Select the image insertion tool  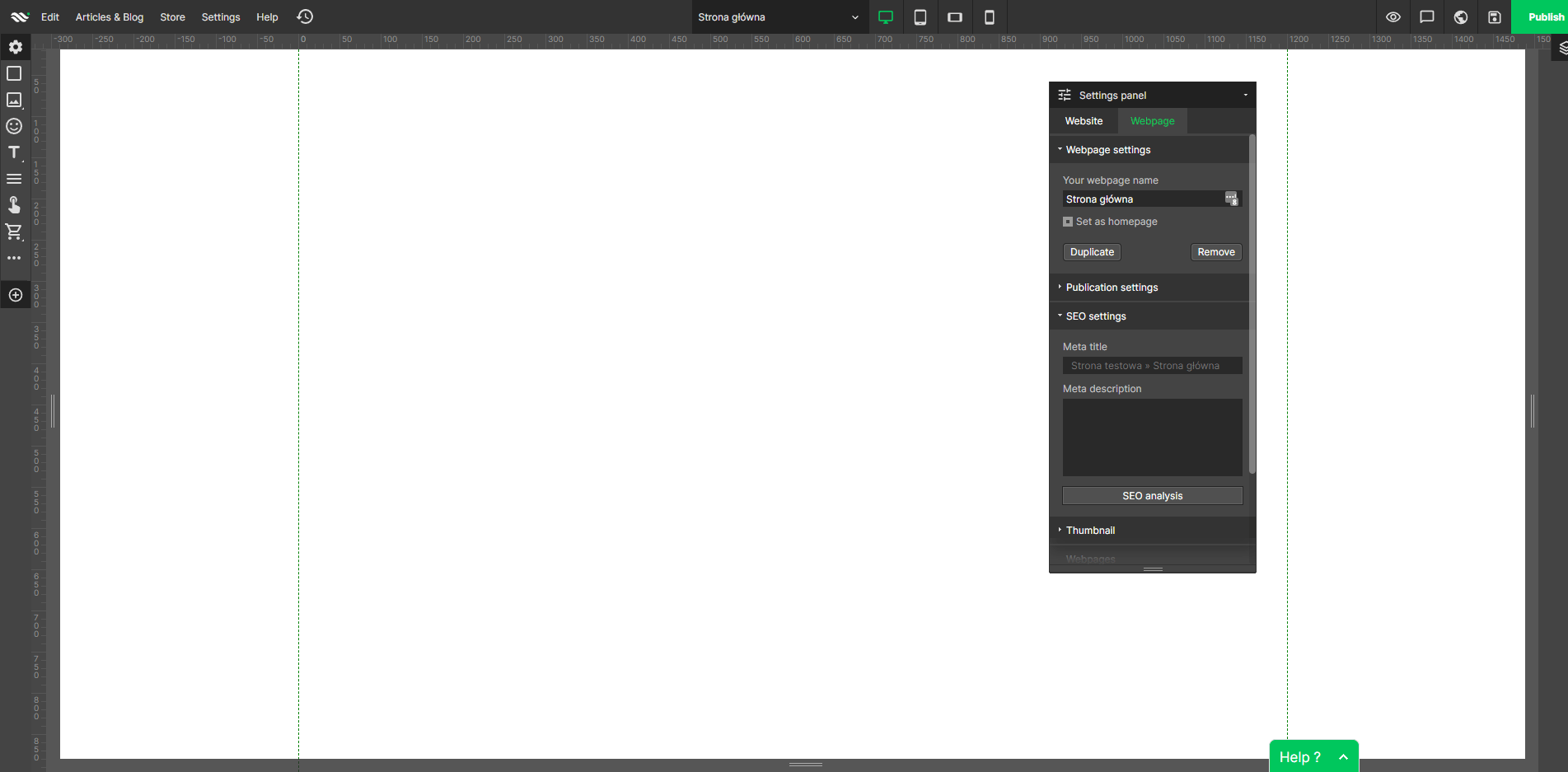pyautogui.click(x=14, y=100)
